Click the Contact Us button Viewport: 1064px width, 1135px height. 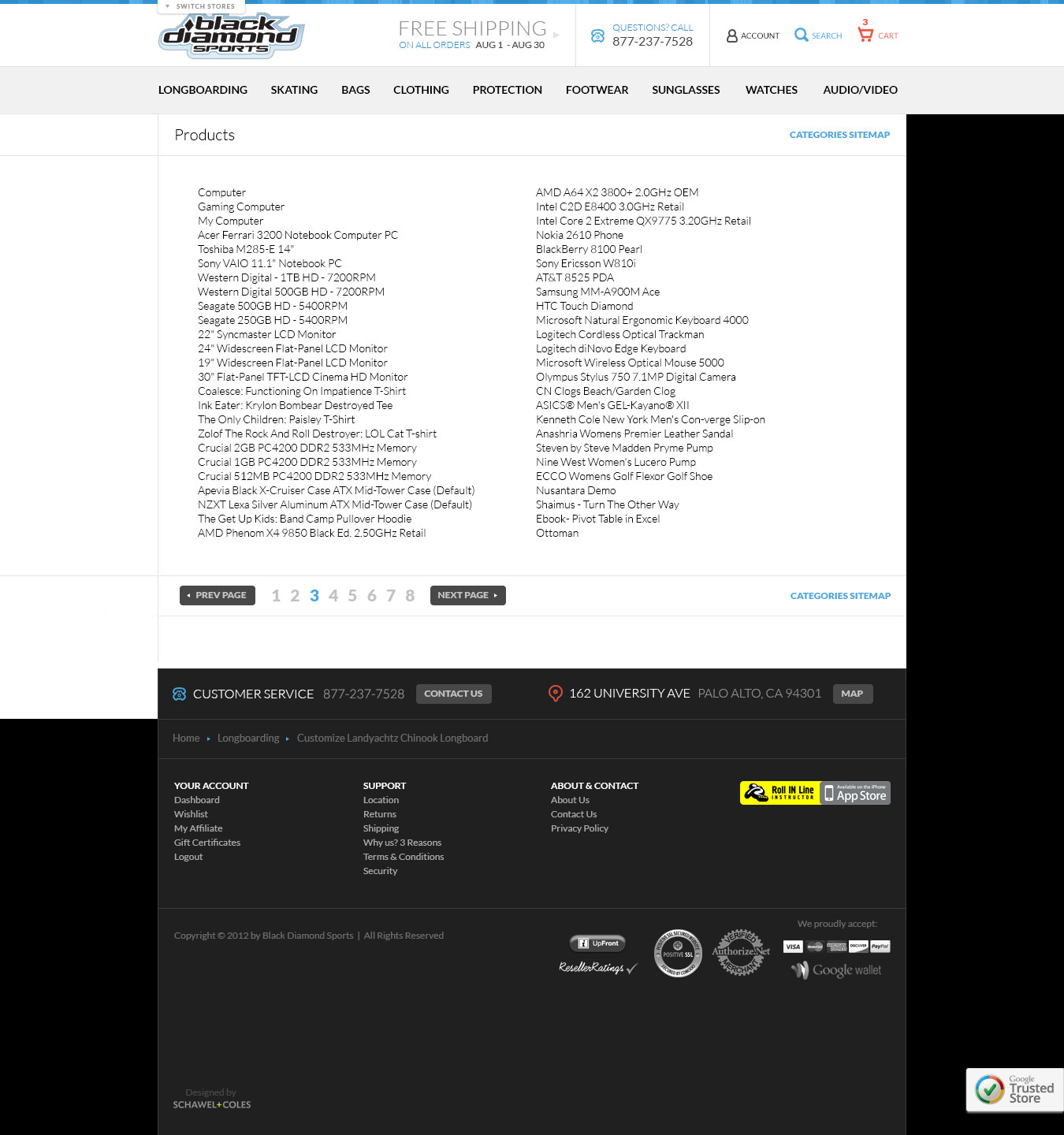(x=453, y=694)
